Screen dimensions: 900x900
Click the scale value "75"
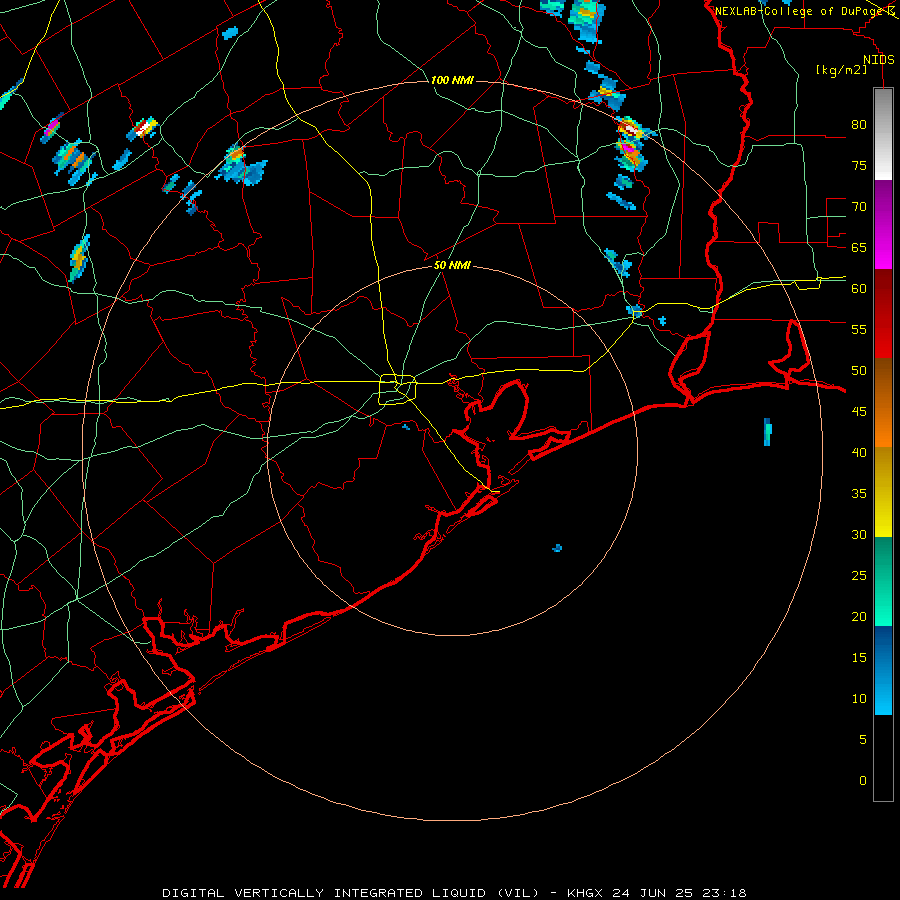click(859, 165)
